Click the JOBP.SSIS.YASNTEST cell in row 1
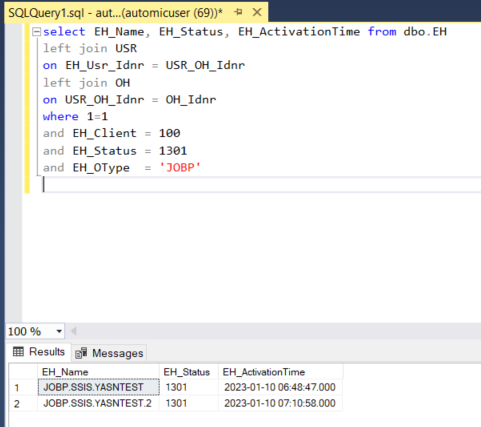481x427 pixels. coord(99,387)
